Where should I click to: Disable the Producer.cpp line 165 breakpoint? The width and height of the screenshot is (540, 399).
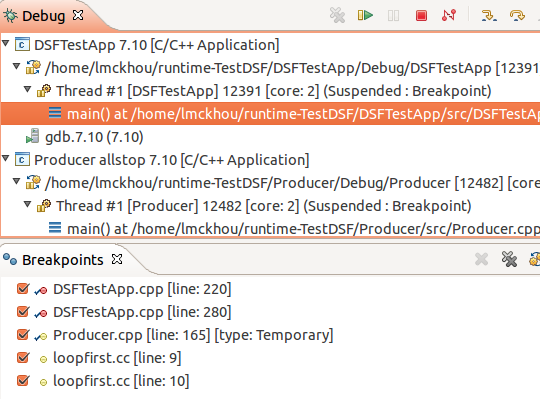click(23, 334)
